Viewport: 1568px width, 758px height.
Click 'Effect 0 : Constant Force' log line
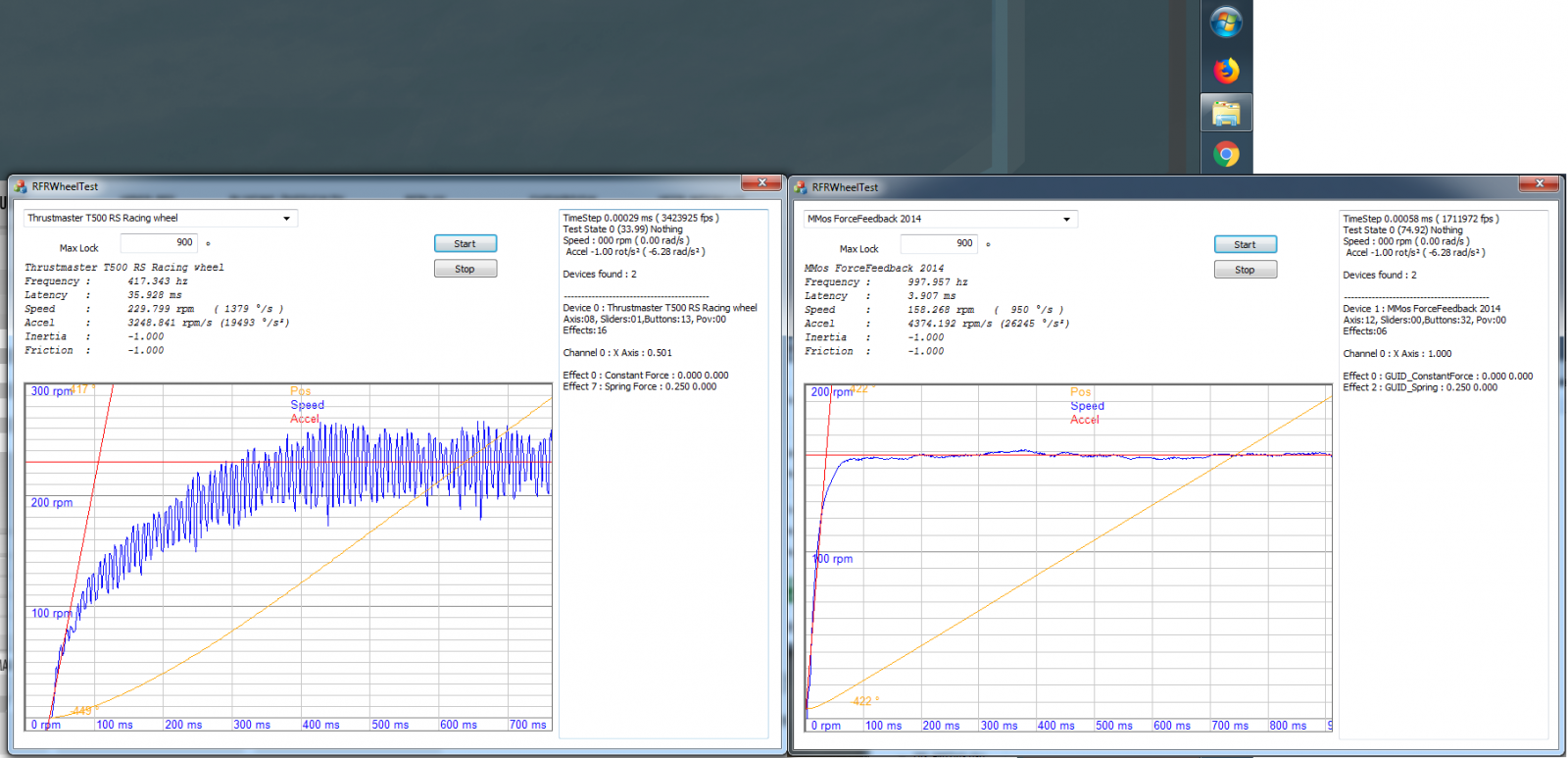pos(646,376)
